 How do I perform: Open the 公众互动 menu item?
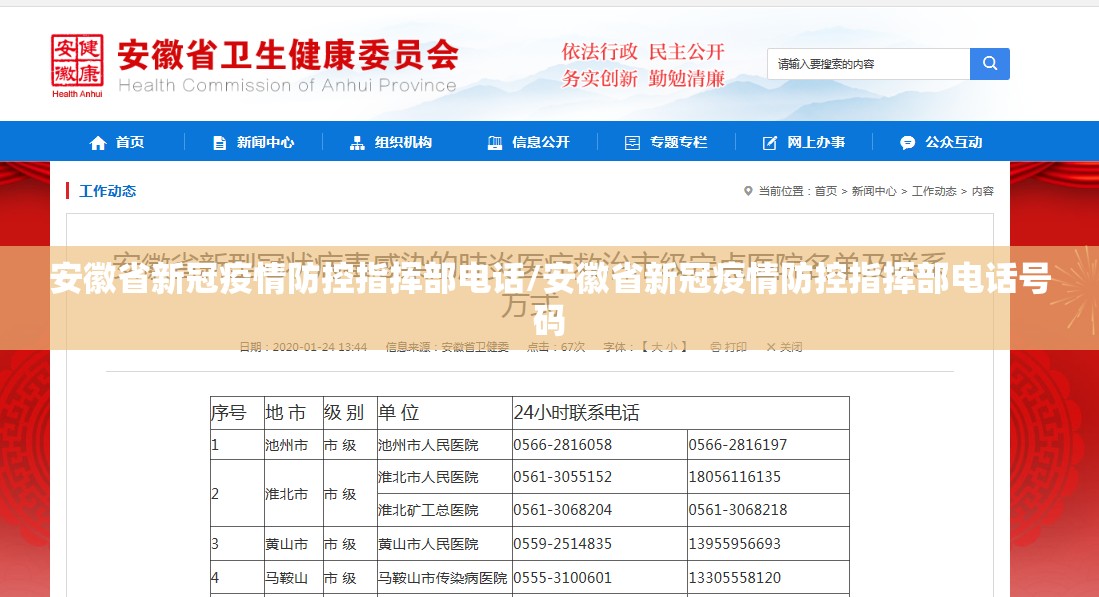(953, 142)
